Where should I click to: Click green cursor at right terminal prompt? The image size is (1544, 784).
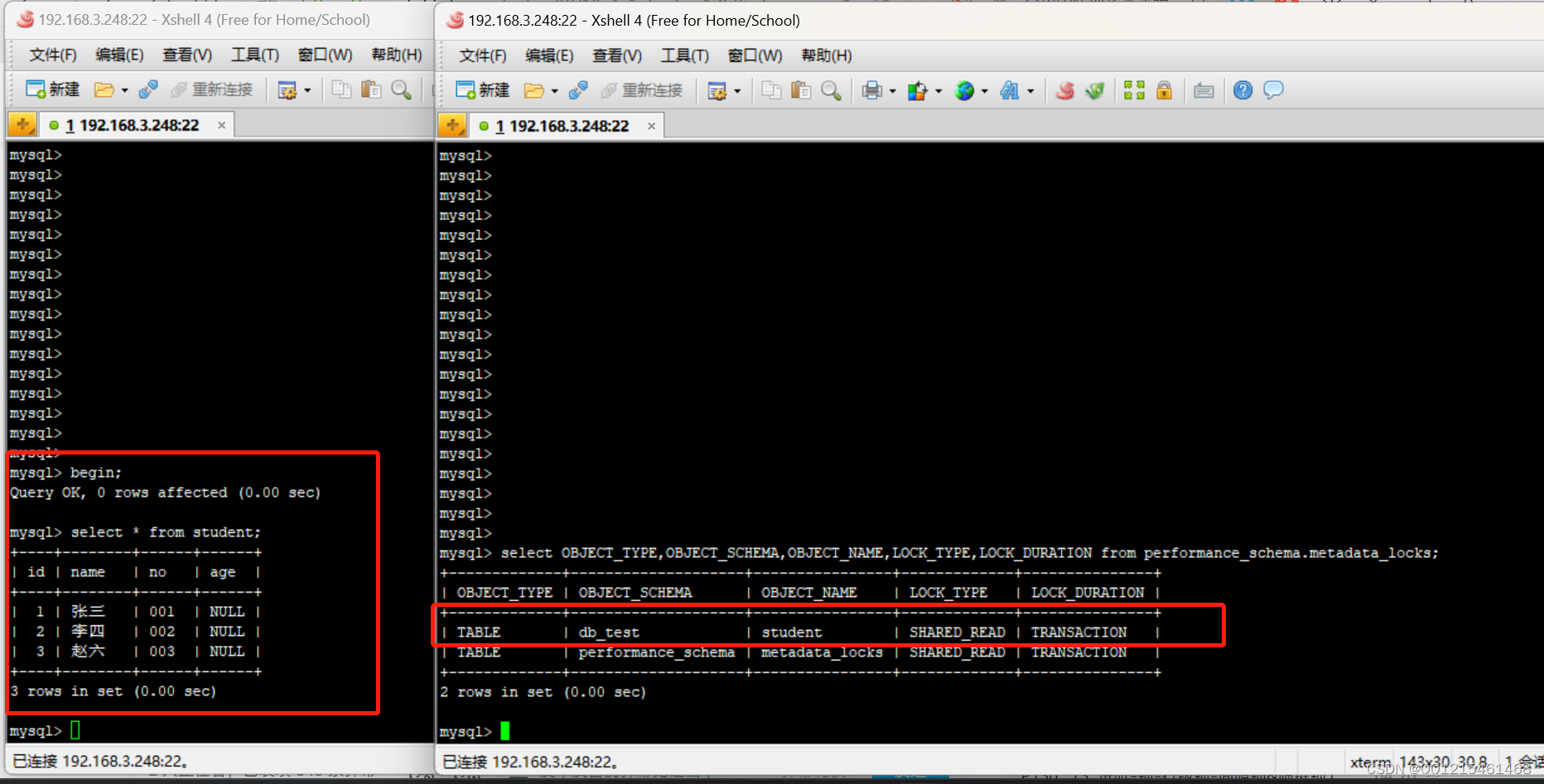[504, 731]
